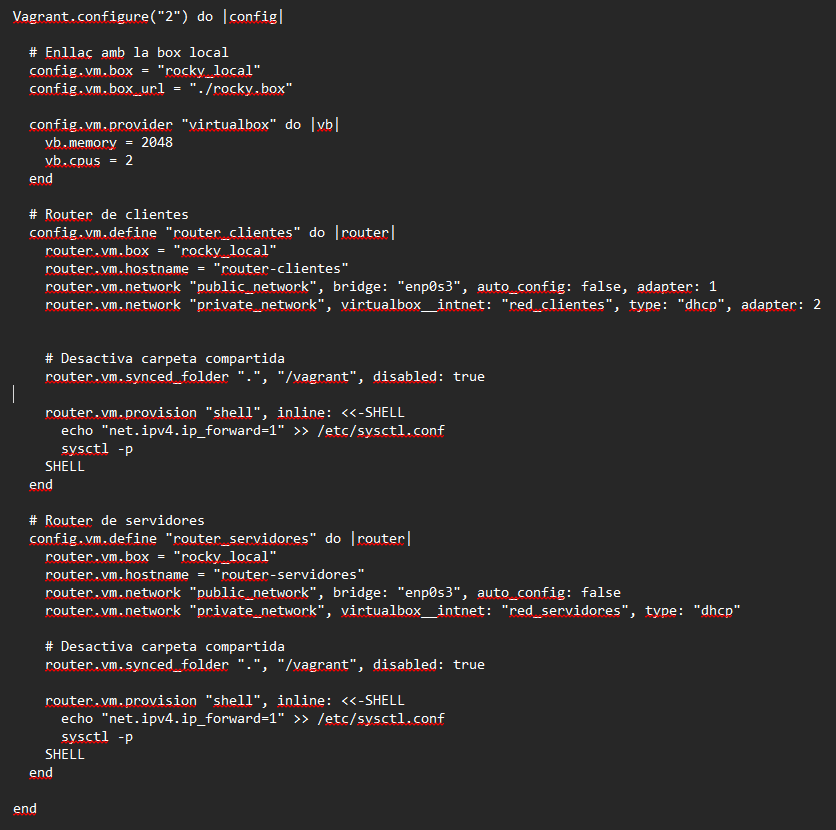Click the blank line with text cursor

14,394
